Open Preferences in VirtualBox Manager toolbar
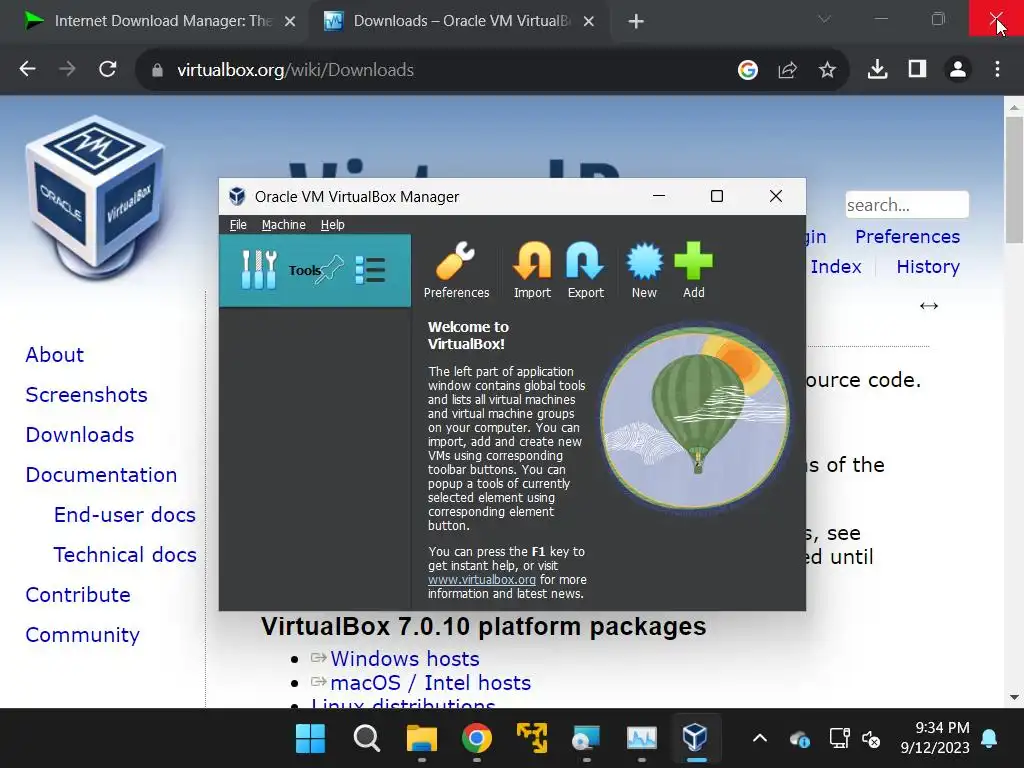Image resolution: width=1024 pixels, height=768 pixels. tap(456, 270)
